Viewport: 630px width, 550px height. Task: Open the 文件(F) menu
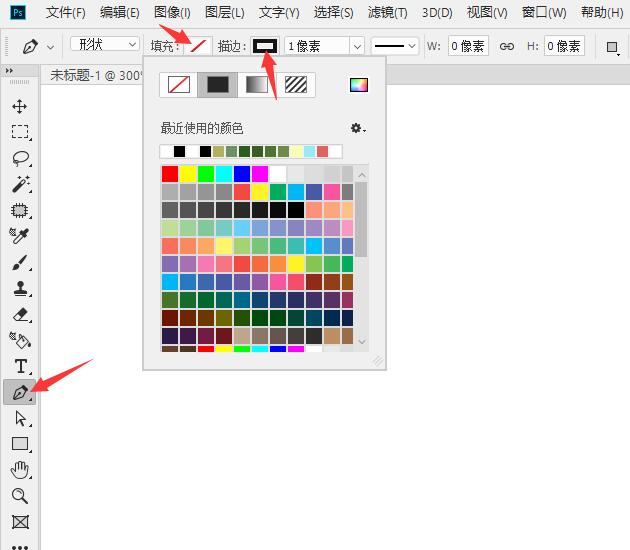(65, 13)
